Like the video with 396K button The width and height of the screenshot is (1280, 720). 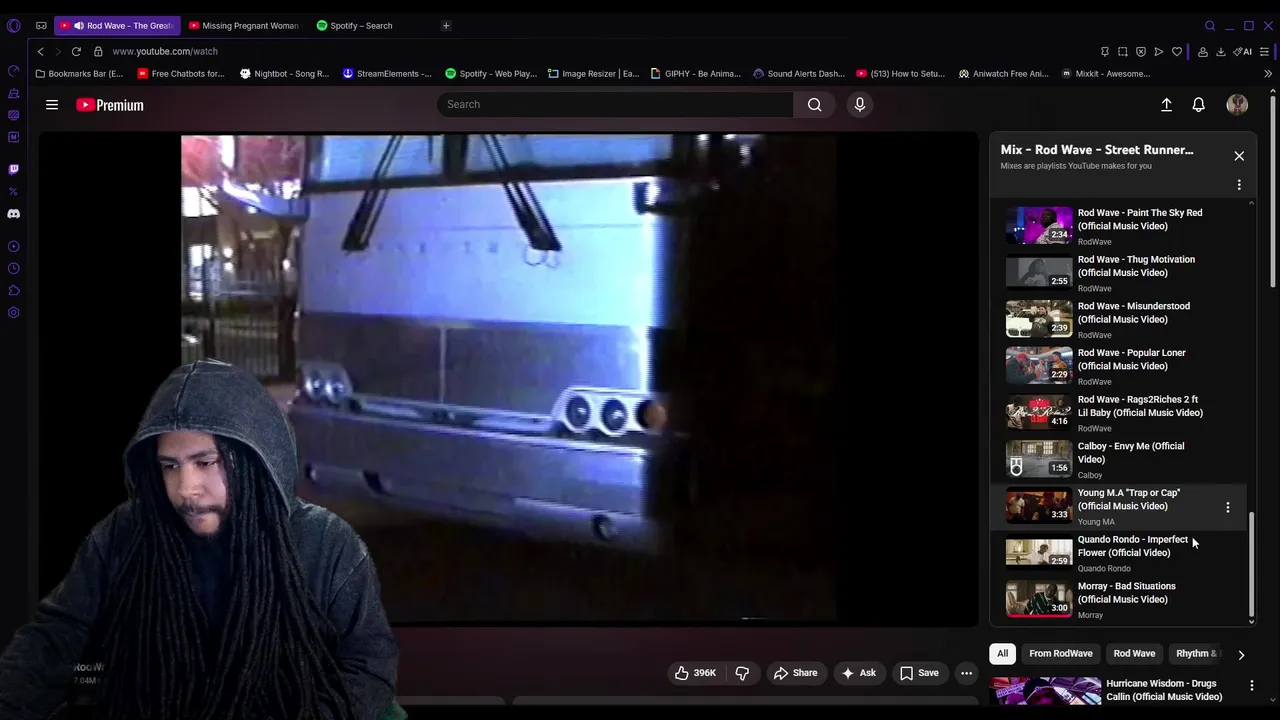pyautogui.click(x=697, y=673)
